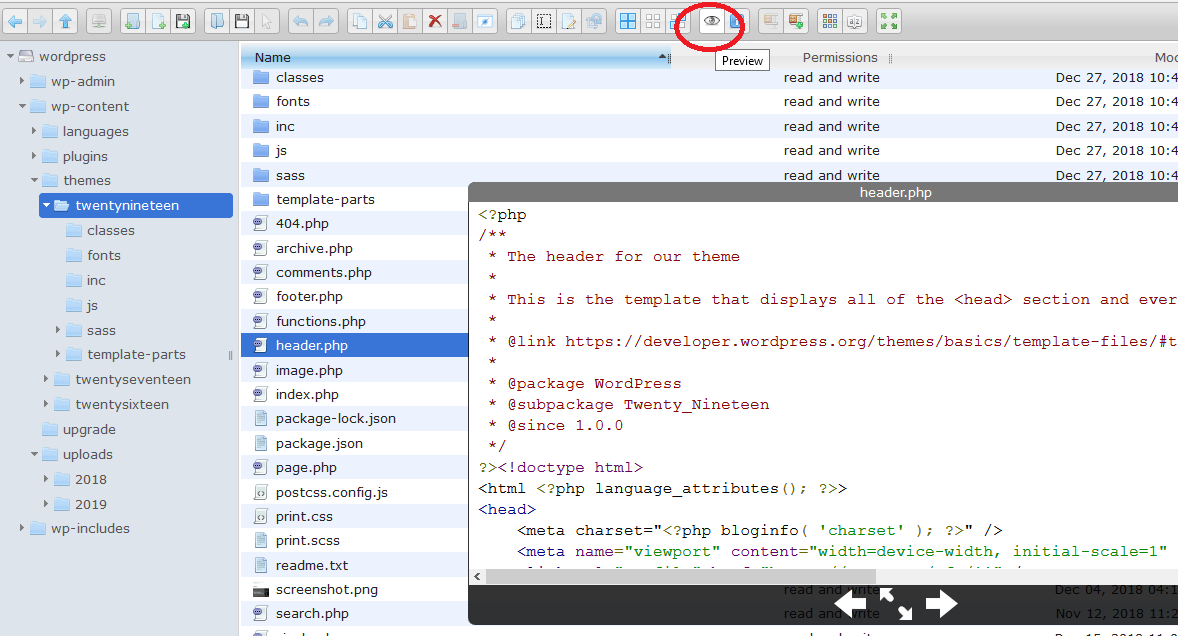Sort by the Permissions column header
This screenshot has width=1178, height=636.
tap(839, 57)
